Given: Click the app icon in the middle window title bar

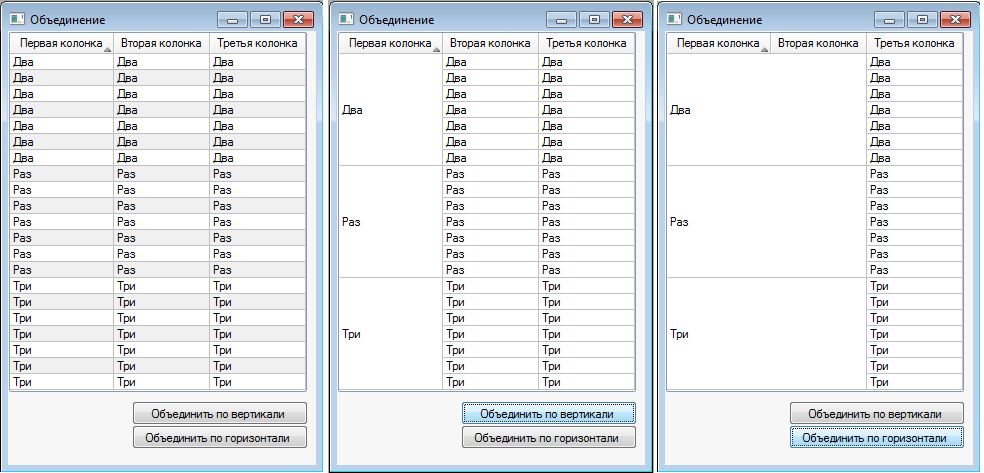Looking at the screenshot, I should coord(346,19).
